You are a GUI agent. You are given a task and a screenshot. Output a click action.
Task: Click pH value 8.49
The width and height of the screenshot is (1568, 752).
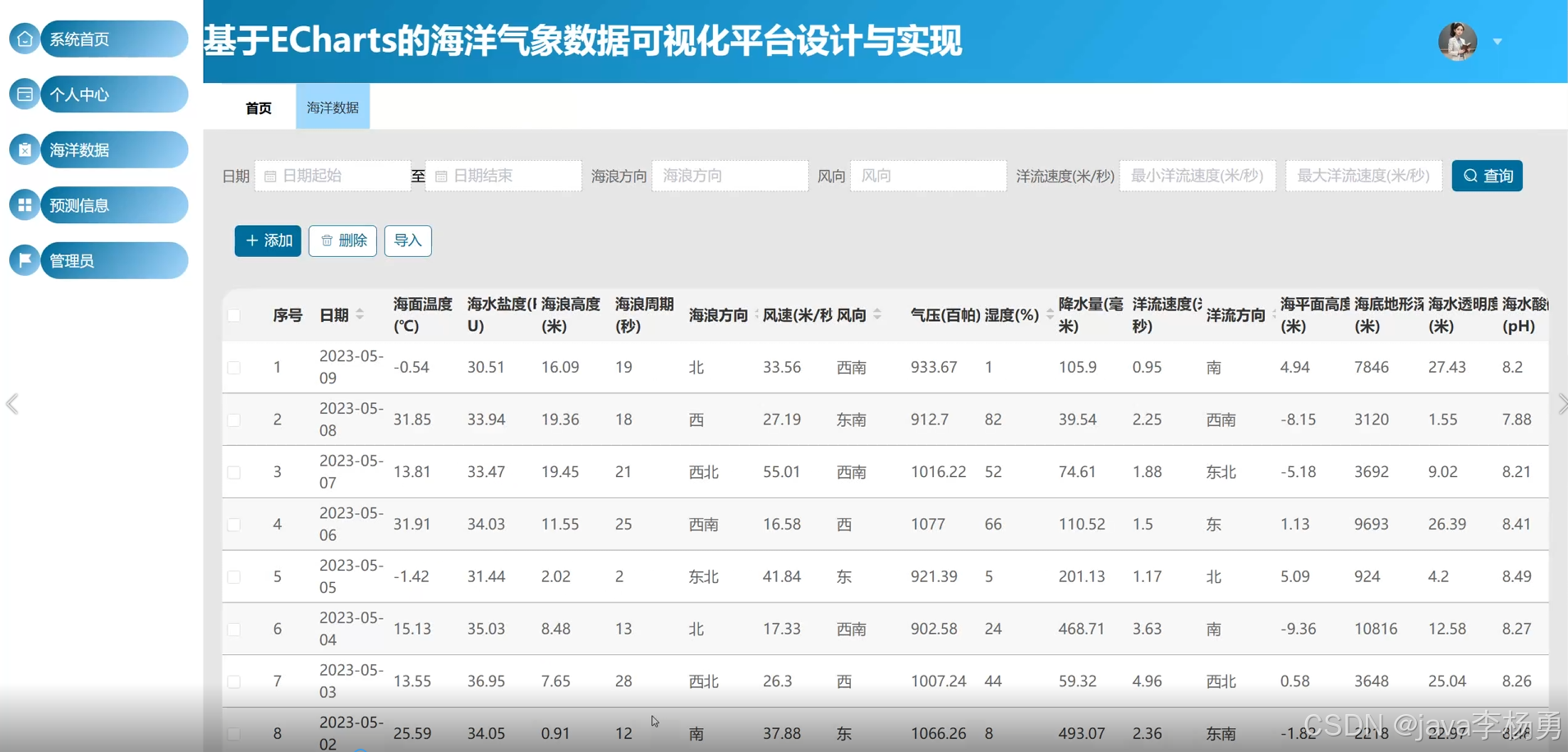pos(1516,576)
